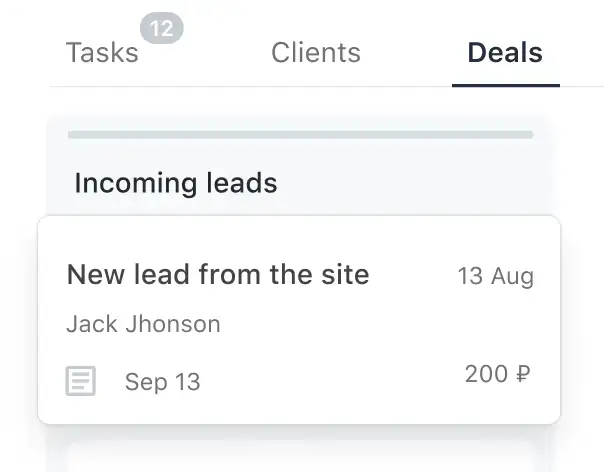Image resolution: width=604 pixels, height=472 pixels.
Task: Click the dark underline beneath Deals
Action: (505, 85)
